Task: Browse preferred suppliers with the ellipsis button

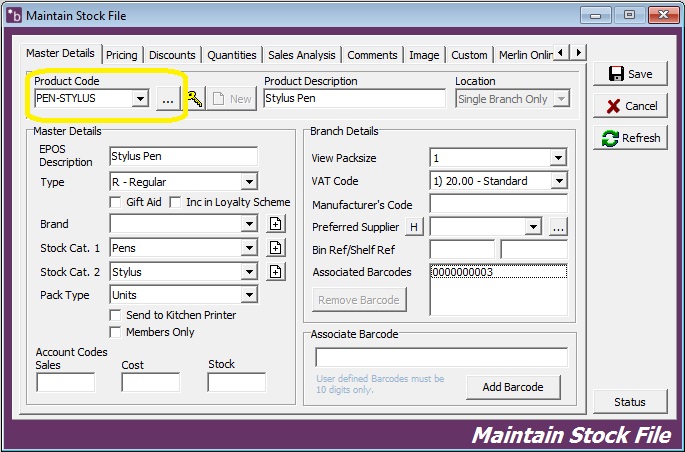Action: point(558,228)
